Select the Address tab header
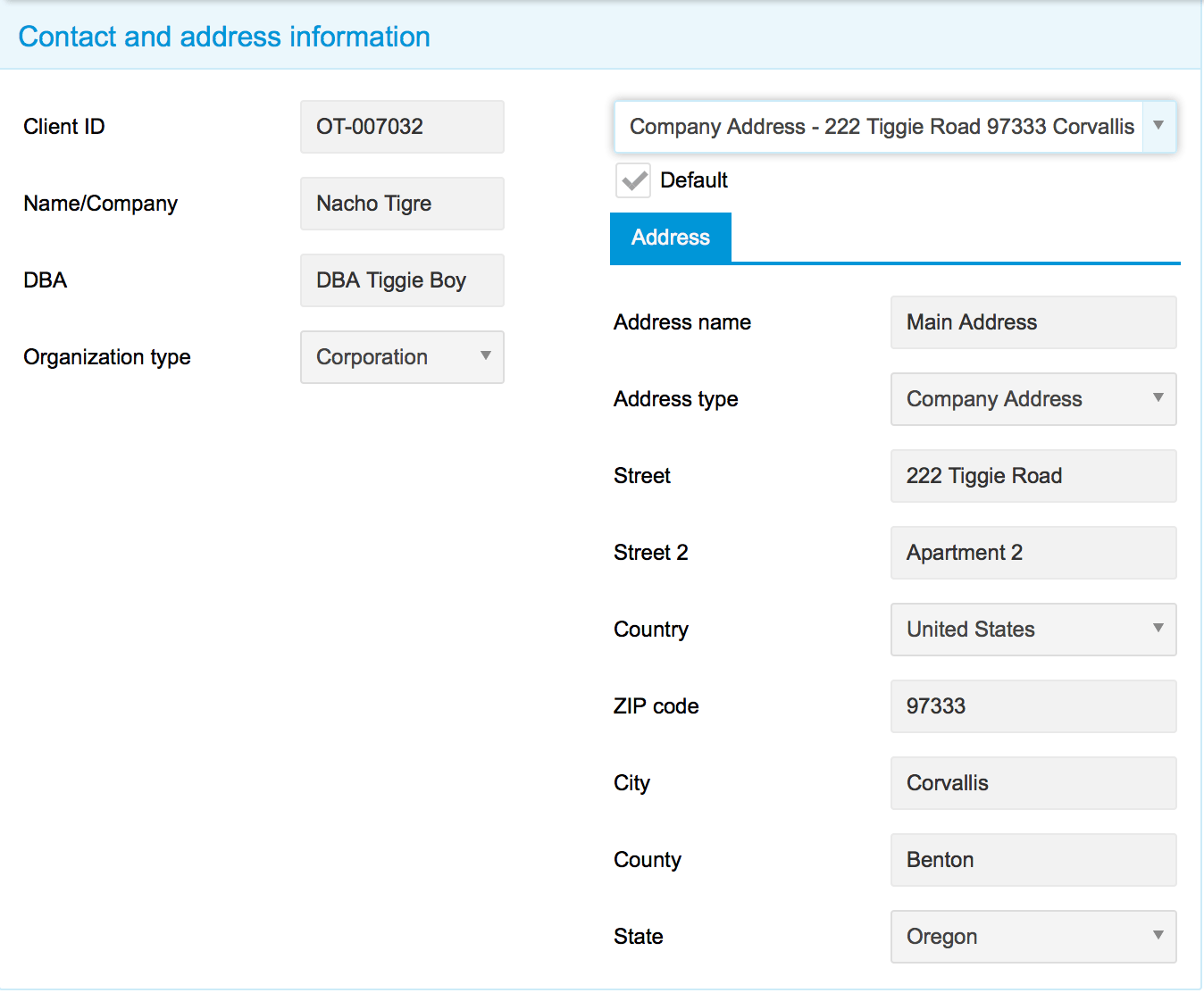 (670, 238)
